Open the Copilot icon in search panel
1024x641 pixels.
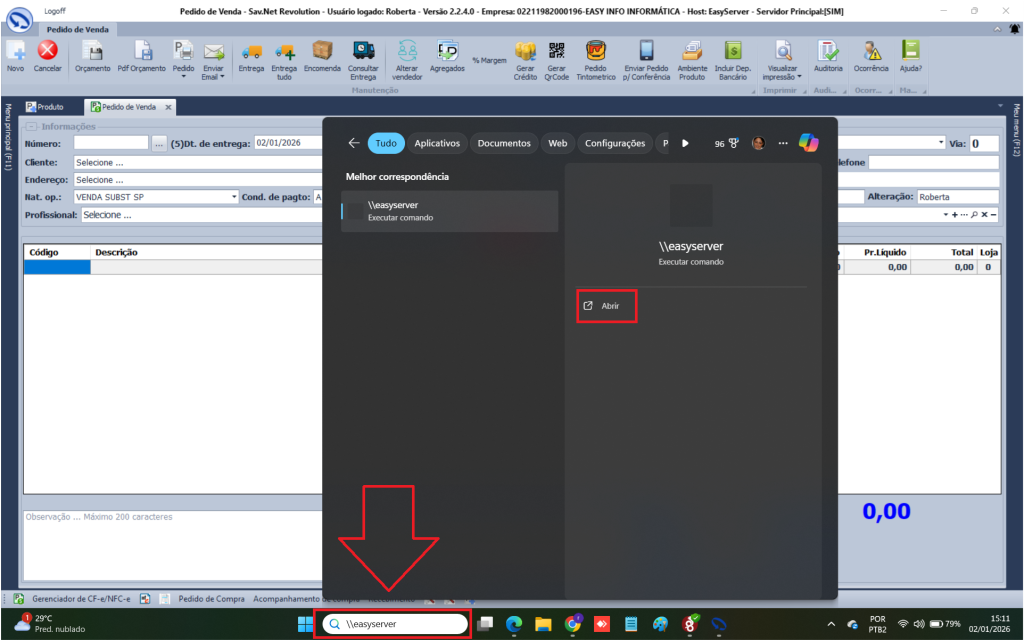point(808,143)
